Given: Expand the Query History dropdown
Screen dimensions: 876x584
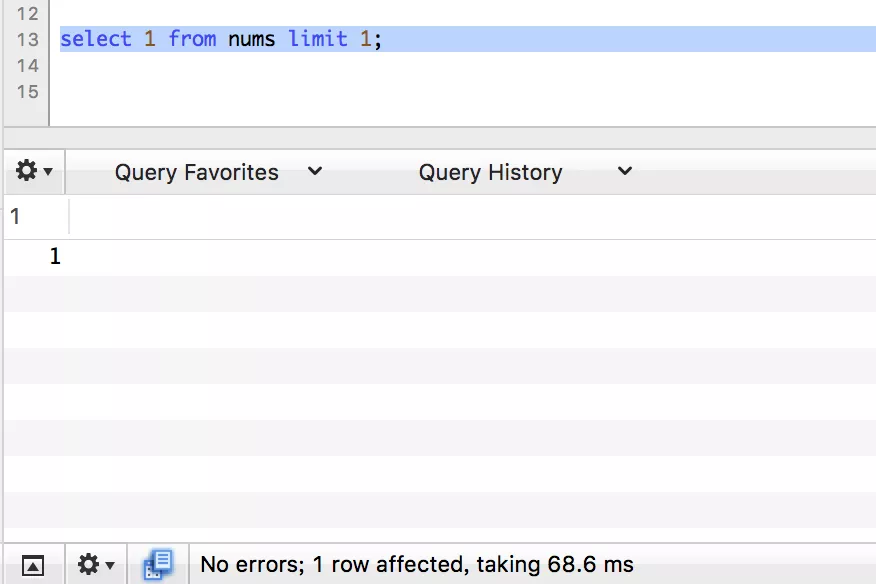Looking at the screenshot, I should click(x=524, y=172).
